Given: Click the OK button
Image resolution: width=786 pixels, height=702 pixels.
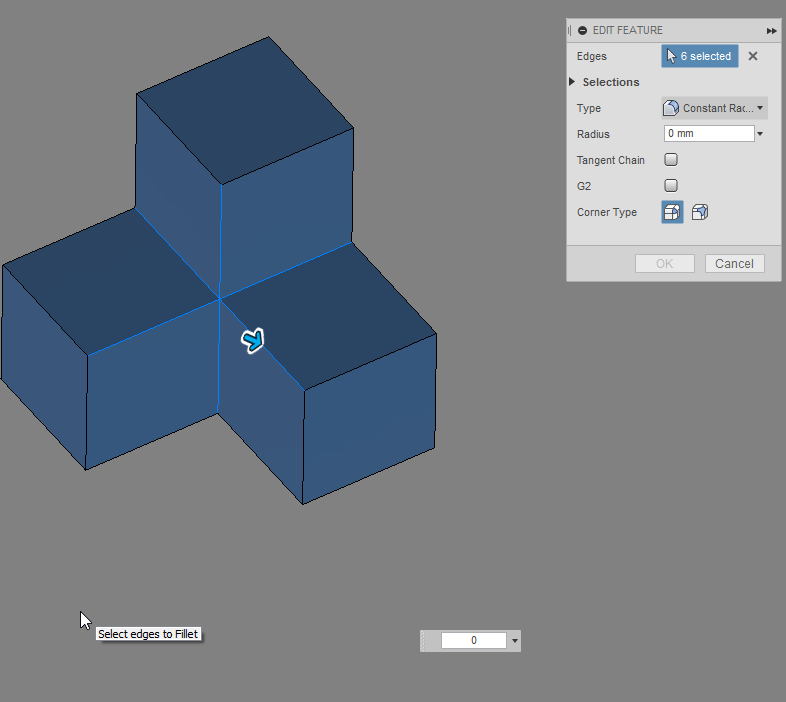Looking at the screenshot, I should pyautogui.click(x=665, y=264).
